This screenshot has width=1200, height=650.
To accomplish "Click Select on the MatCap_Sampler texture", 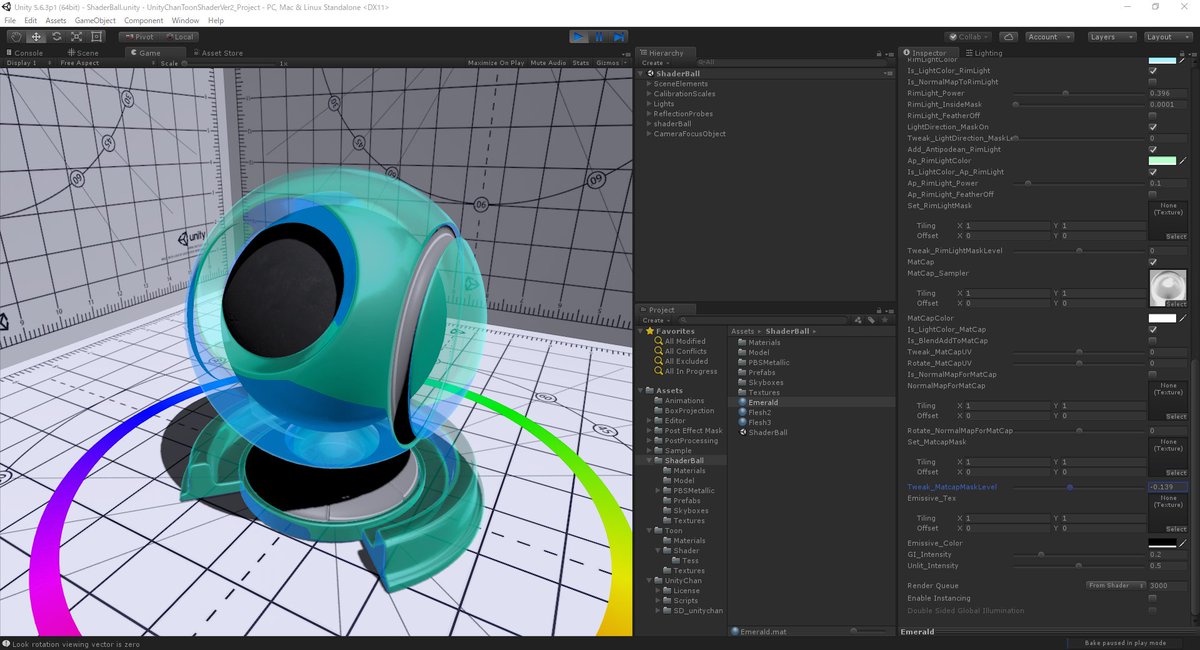I will pos(1175,303).
